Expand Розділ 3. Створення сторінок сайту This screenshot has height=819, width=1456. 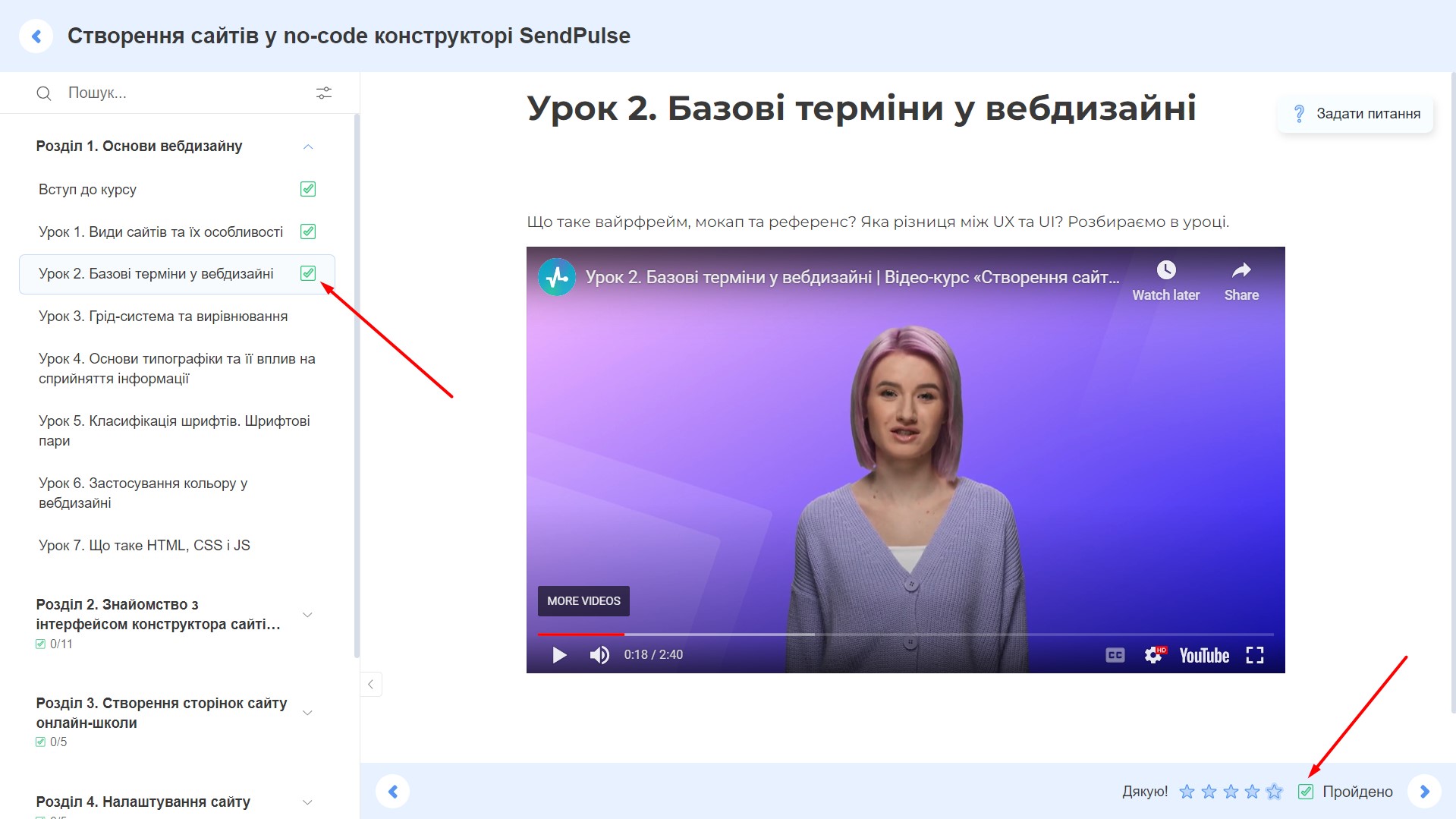pos(307,713)
